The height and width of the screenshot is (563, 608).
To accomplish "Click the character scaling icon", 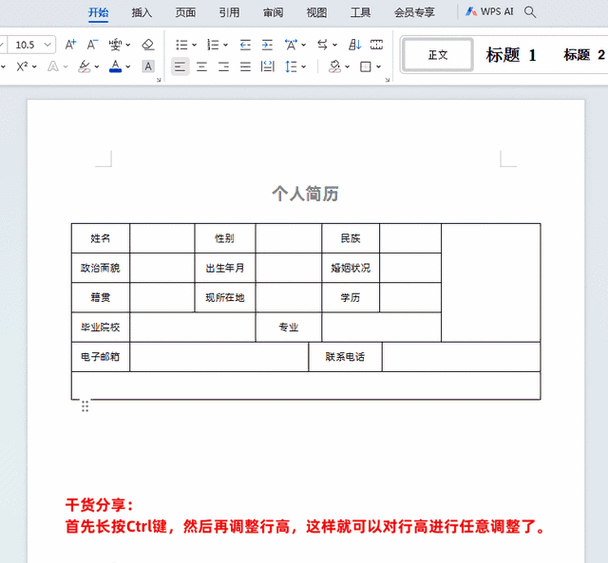I will pyautogui.click(x=291, y=45).
